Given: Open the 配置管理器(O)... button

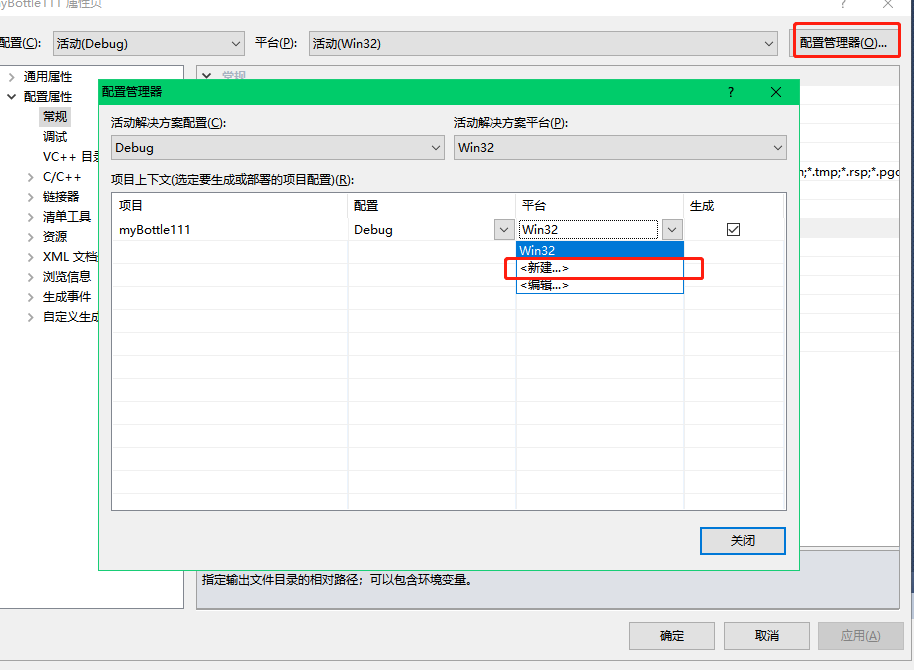Looking at the screenshot, I should (843, 43).
